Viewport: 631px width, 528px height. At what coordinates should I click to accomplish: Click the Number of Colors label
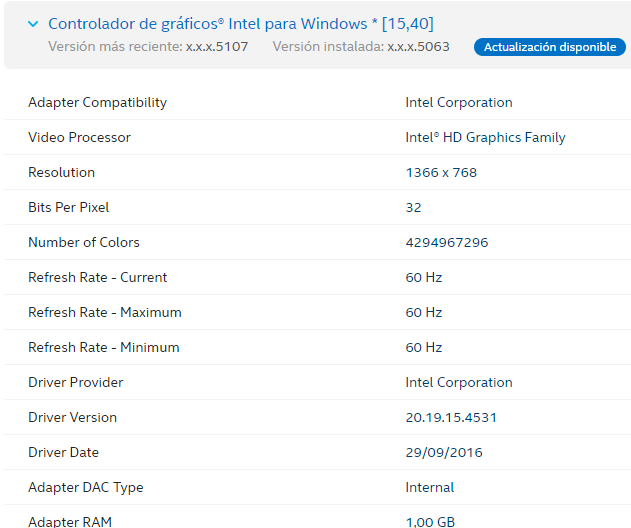point(84,242)
